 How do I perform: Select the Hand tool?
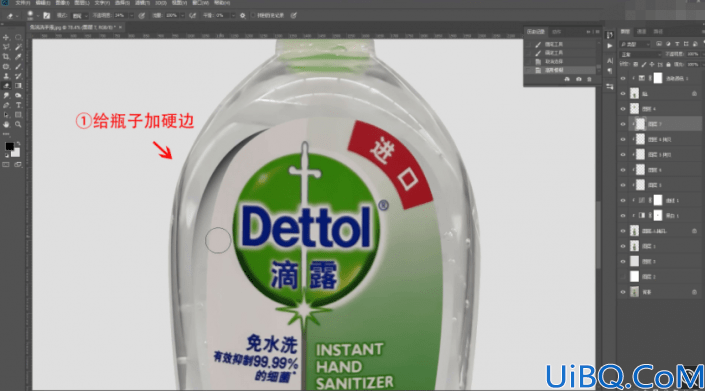(6, 124)
